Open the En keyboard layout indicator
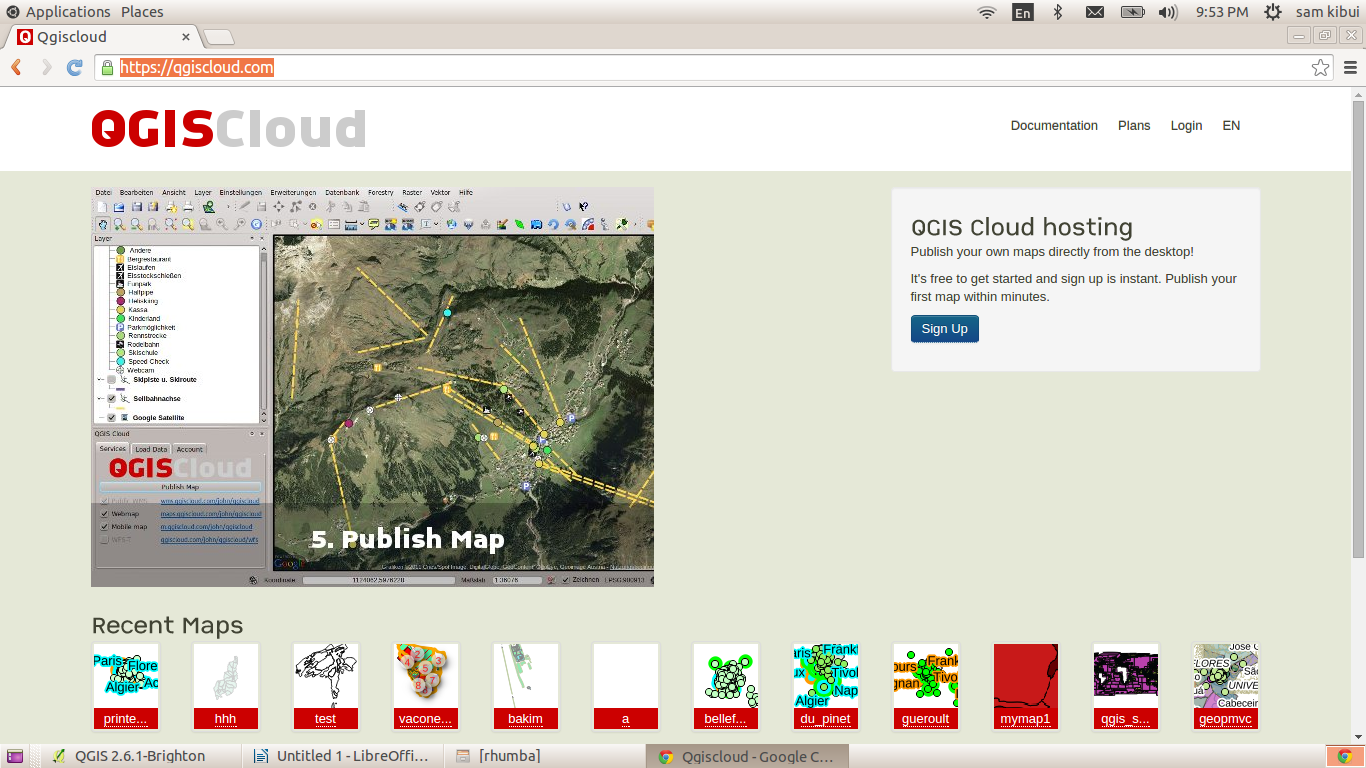This screenshot has height=768, width=1366. tap(1023, 12)
